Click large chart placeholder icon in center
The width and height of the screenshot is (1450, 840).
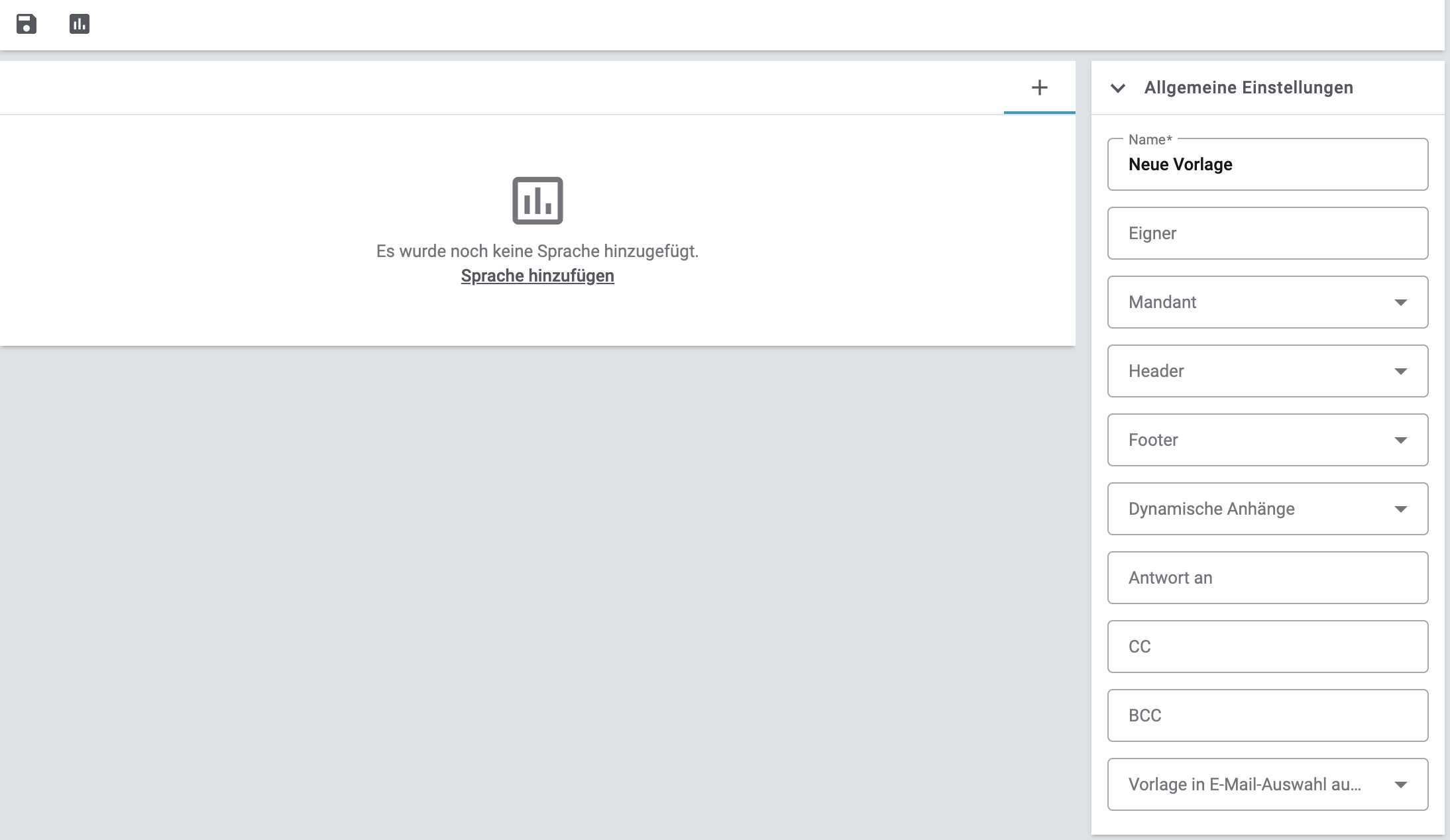pos(537,200)
